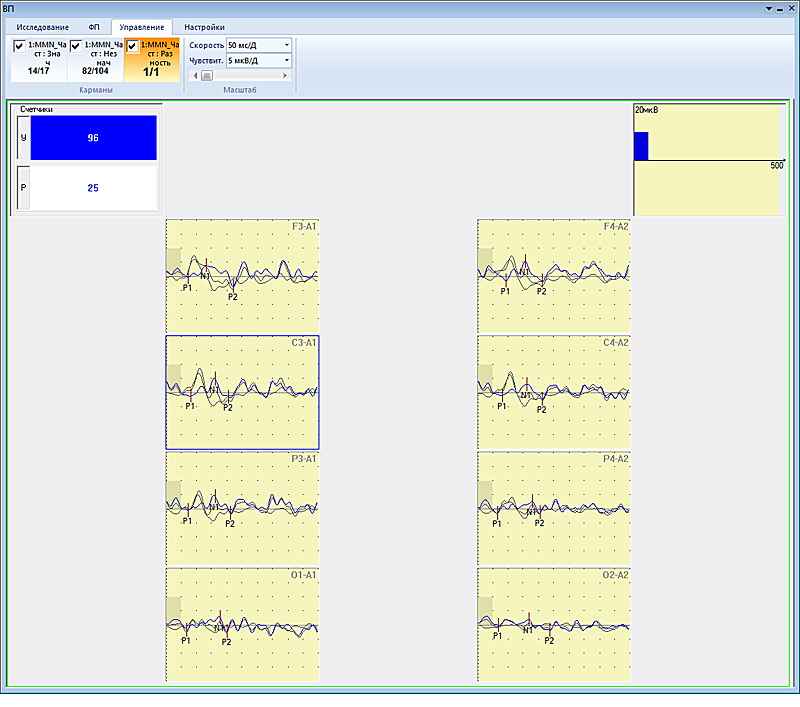Image resolution: width=800 pixels, height=707 pixels.
Task: Switch to the Исследование tab
Action: 42,27
